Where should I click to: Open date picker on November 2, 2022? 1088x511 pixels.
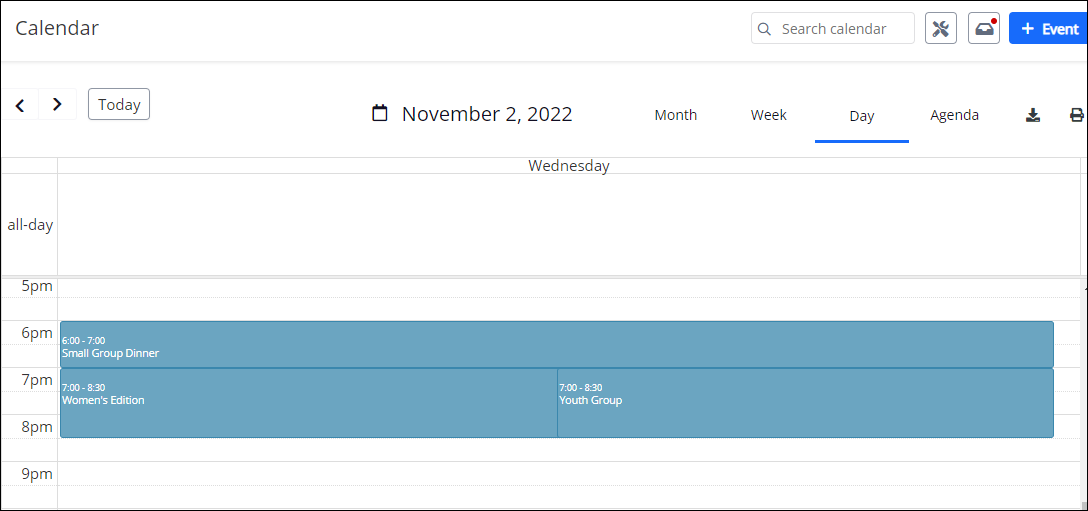point(487,114)
